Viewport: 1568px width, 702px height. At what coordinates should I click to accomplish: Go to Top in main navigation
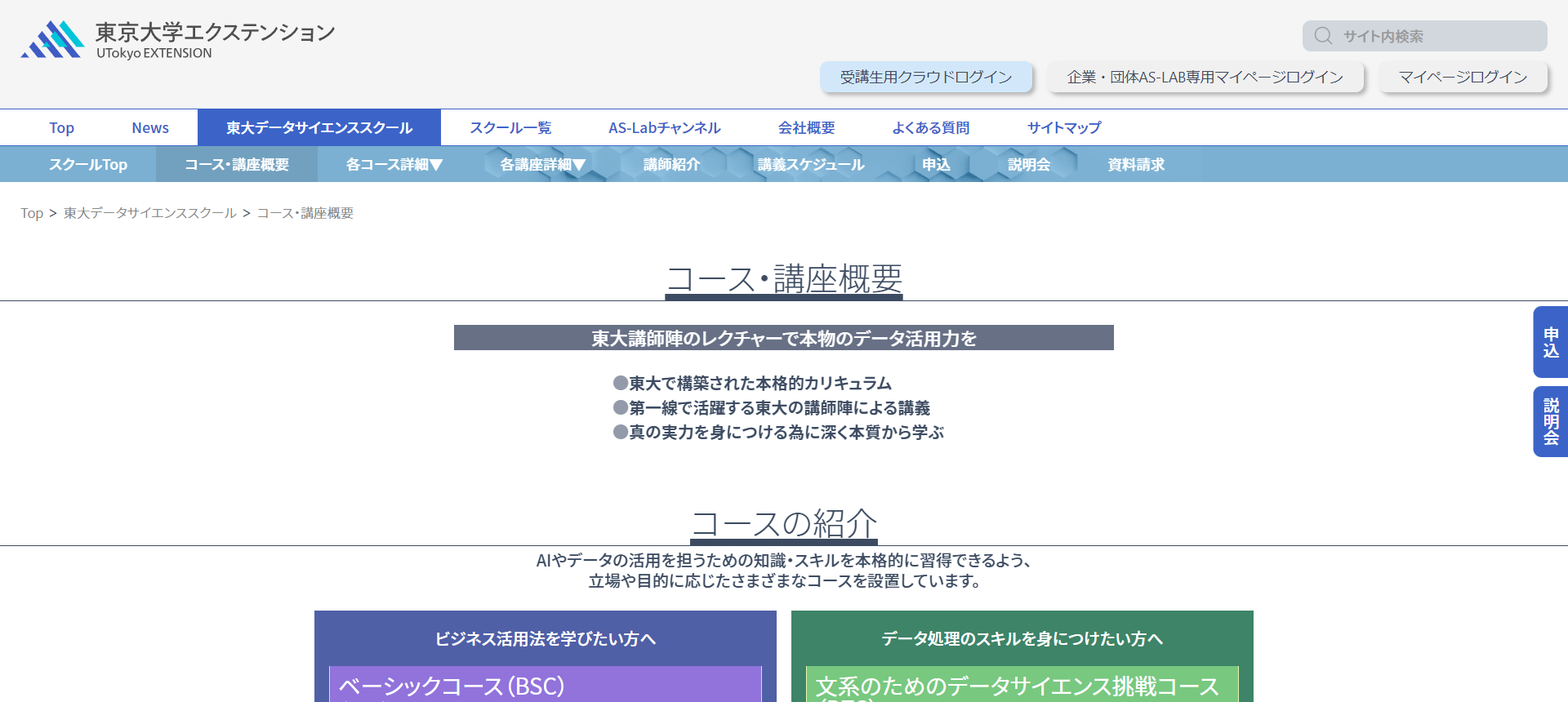click(61, 127)
